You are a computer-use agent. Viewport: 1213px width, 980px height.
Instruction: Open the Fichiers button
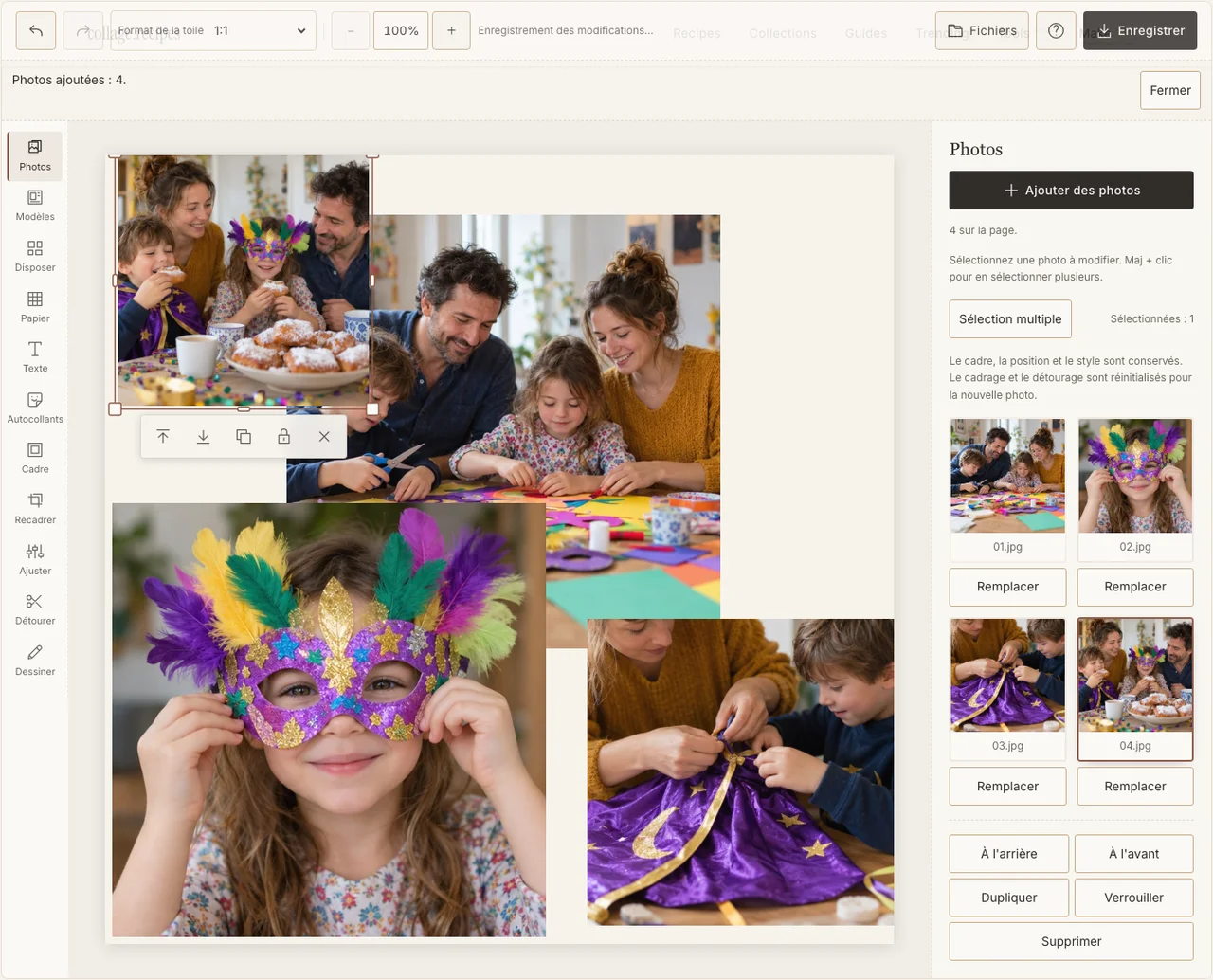point(982,30)
